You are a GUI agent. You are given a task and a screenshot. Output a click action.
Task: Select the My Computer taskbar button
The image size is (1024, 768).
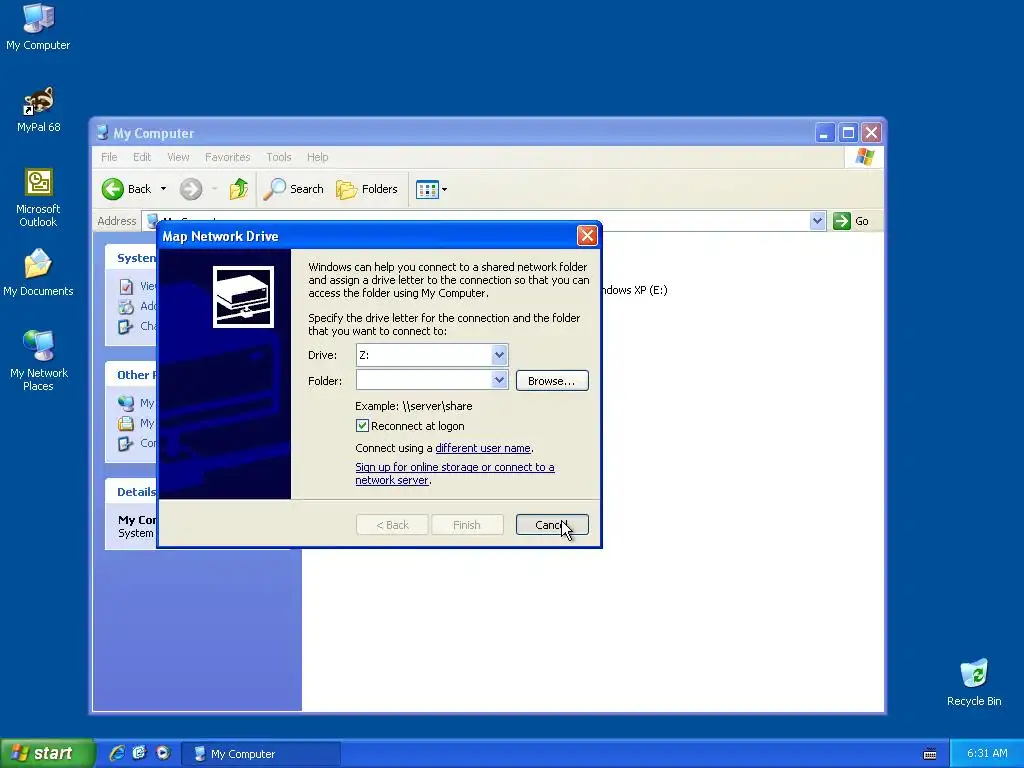[260, 754]
